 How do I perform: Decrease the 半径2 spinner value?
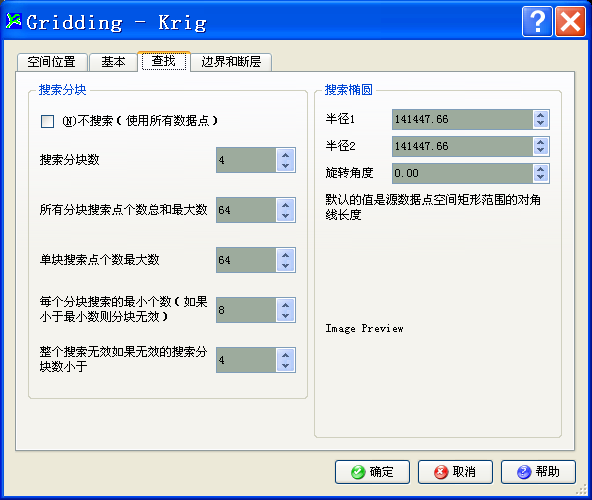point(541,150)
